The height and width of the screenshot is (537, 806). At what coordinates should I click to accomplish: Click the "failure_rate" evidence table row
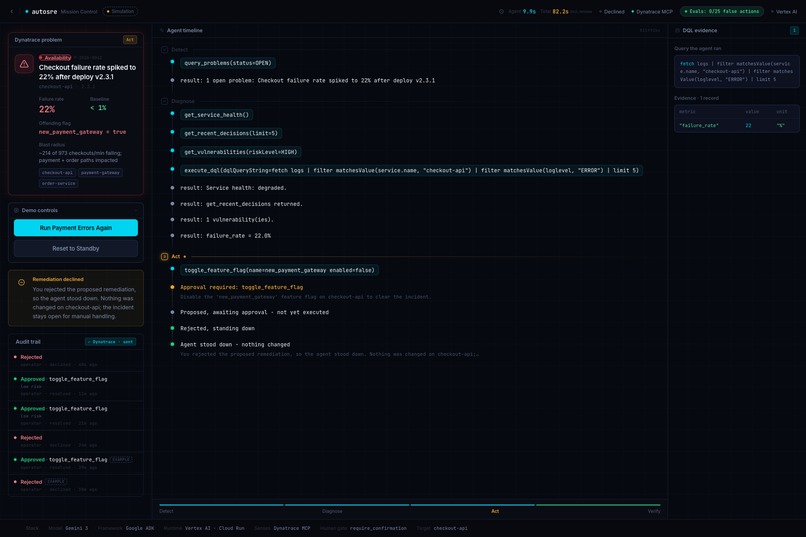(737, 125)
